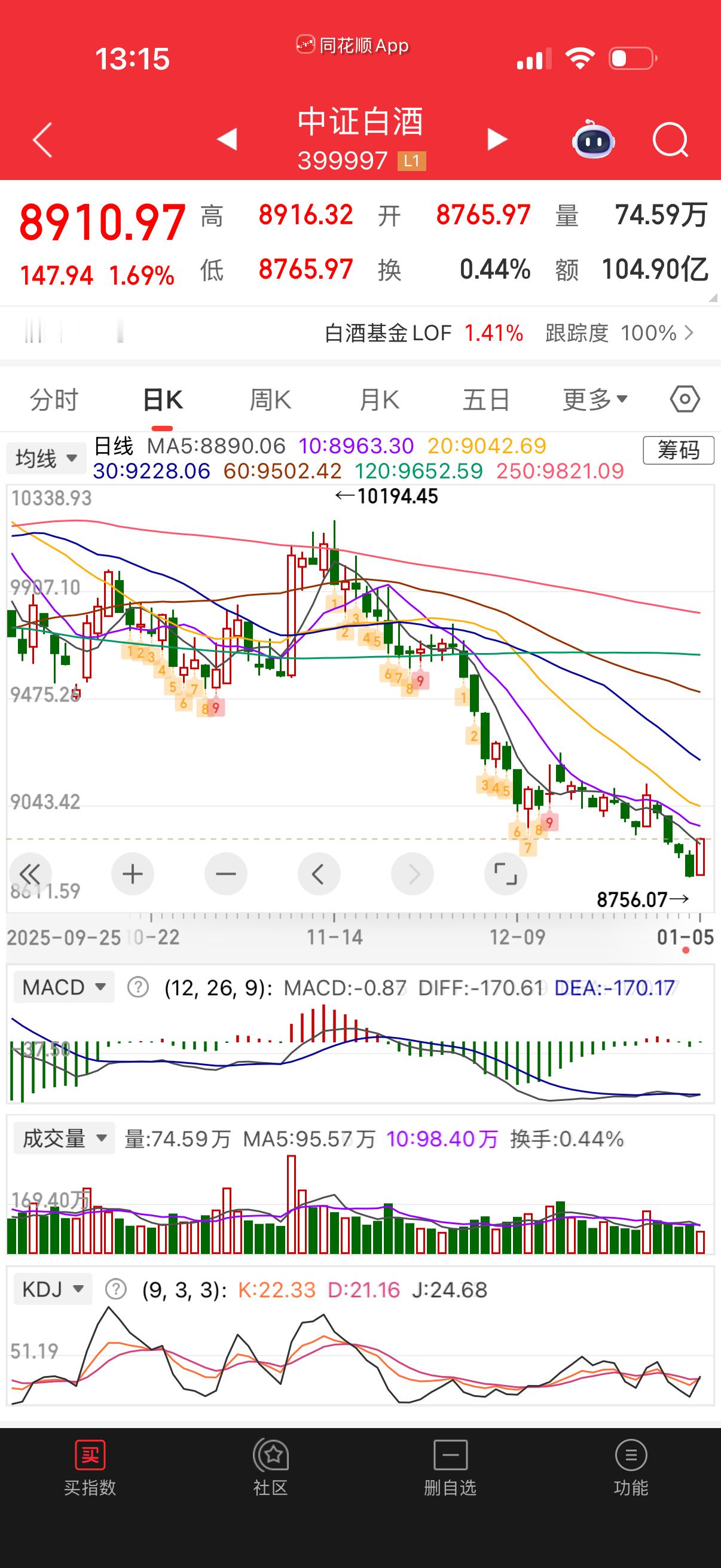Select the 日K tab

coord(163,400)
